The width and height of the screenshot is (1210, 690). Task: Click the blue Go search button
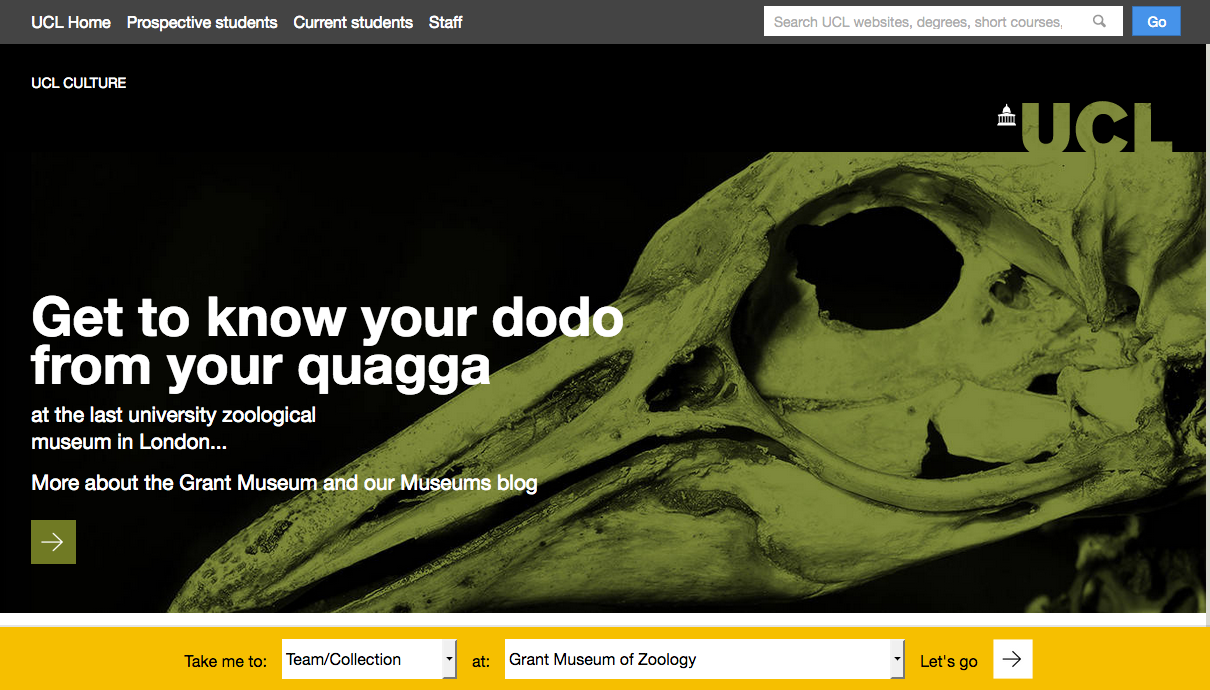coord(1156,21)
